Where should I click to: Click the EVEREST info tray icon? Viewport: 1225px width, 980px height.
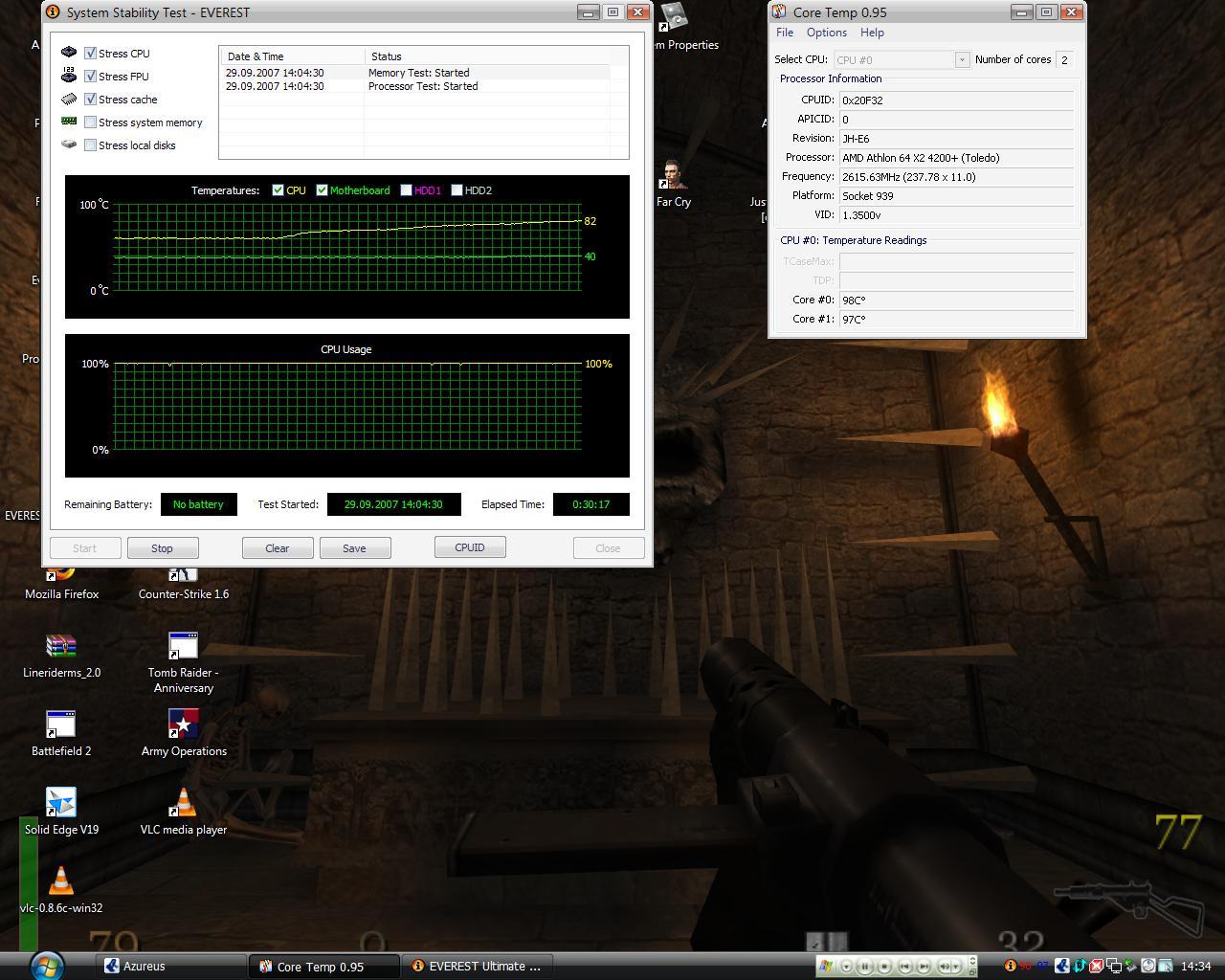pyautogui.click(x=1011, y=966)
